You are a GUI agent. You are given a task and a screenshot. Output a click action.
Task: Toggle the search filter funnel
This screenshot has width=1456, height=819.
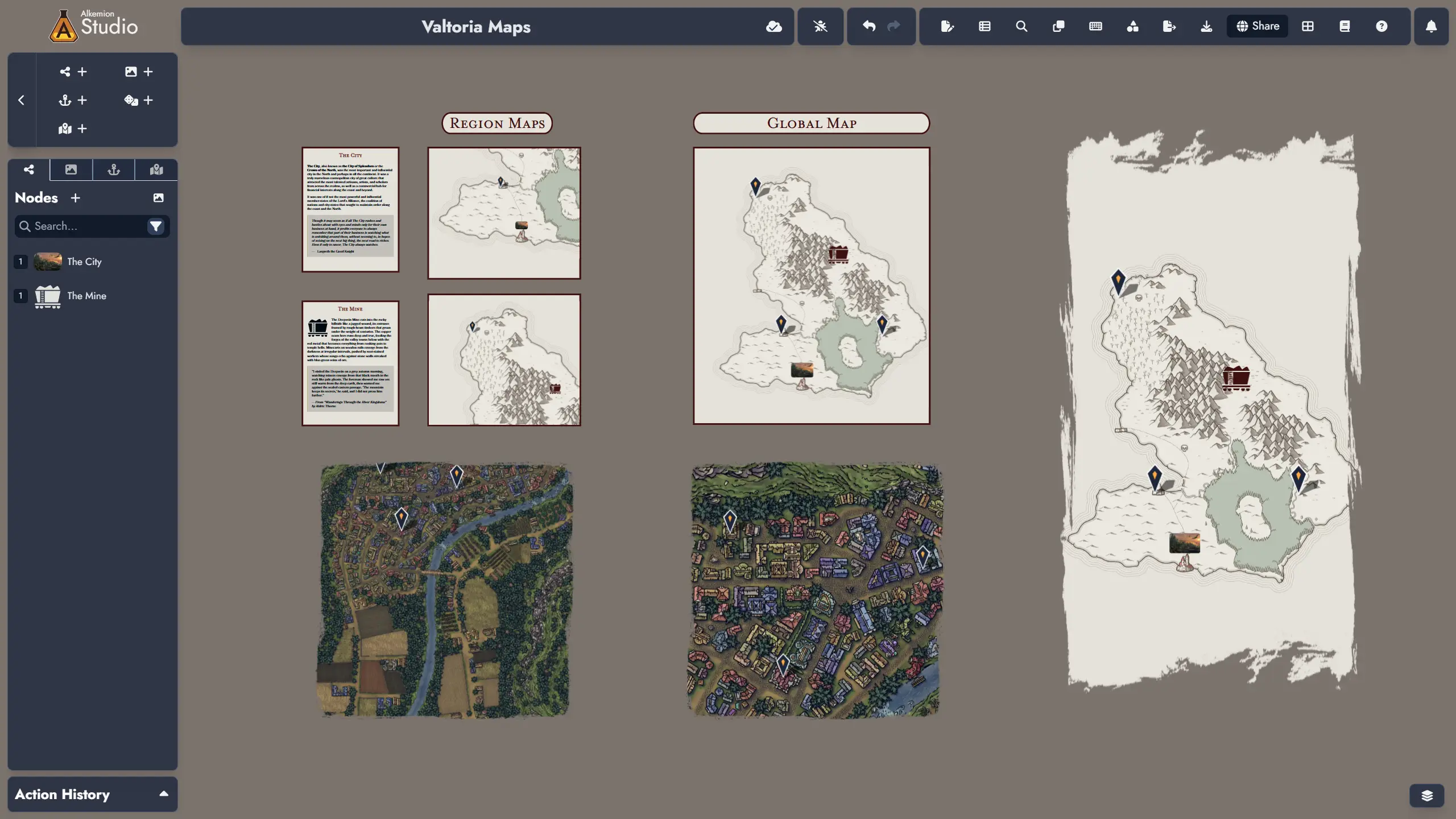(155, 226)
